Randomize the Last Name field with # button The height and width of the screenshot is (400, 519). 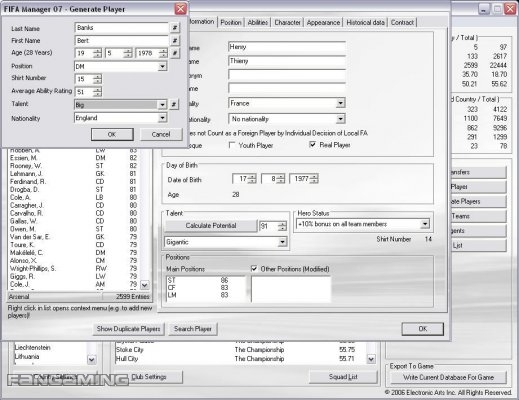pyautogui.click(x=174, y=28)
